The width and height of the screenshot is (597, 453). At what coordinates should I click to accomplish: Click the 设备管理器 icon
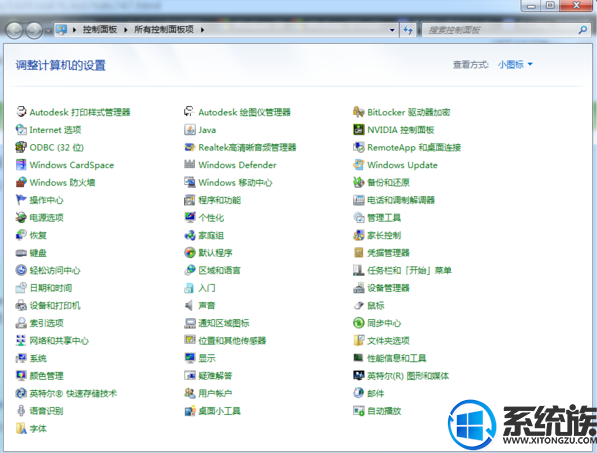point(358,288)
